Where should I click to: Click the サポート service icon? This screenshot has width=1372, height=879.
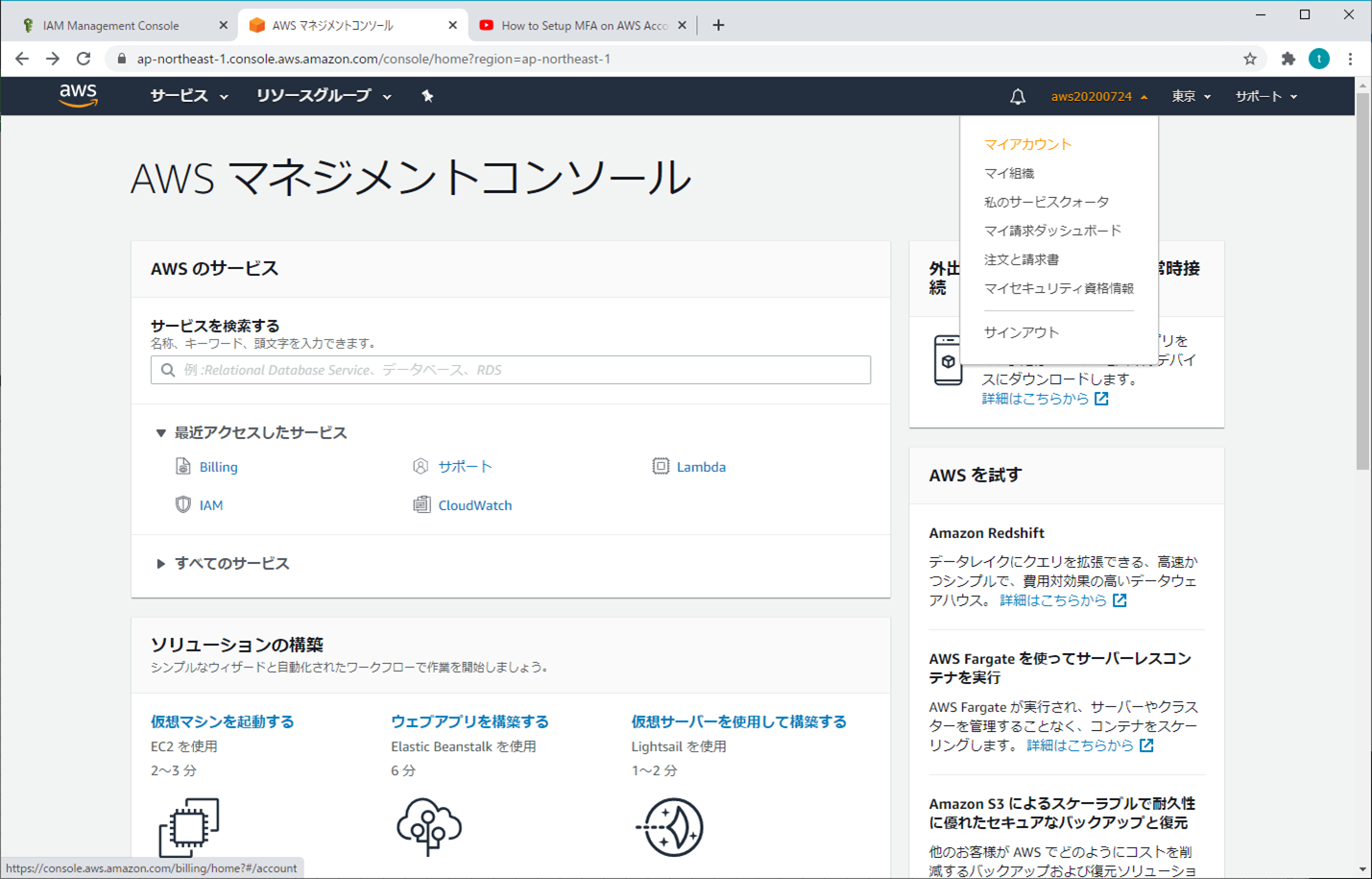click(421, 466)
